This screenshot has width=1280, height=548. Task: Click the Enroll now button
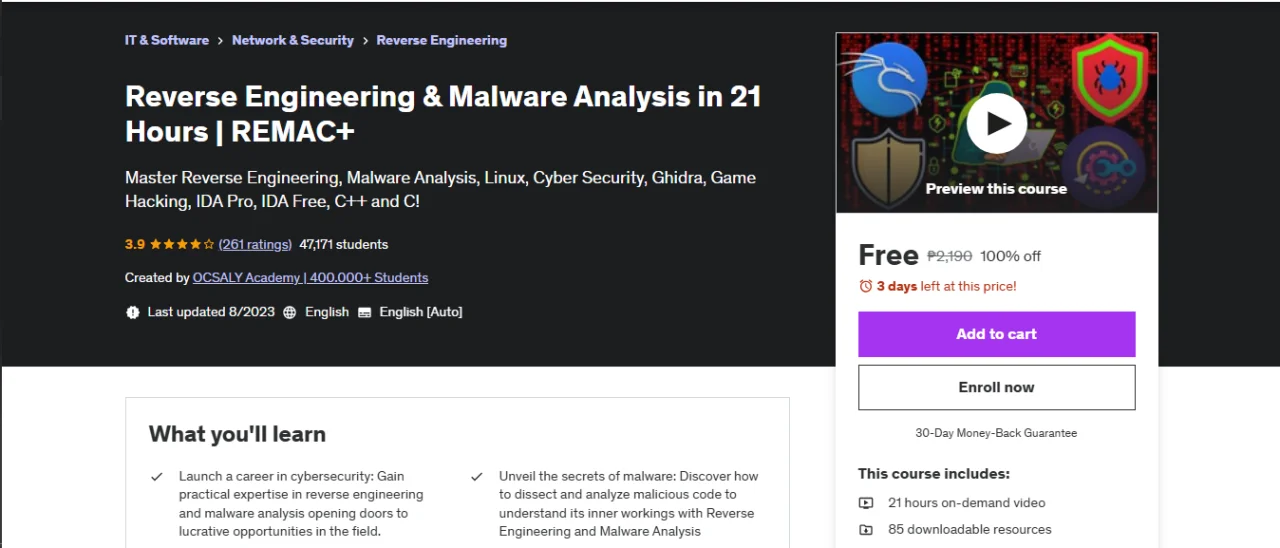coord(997,387)
